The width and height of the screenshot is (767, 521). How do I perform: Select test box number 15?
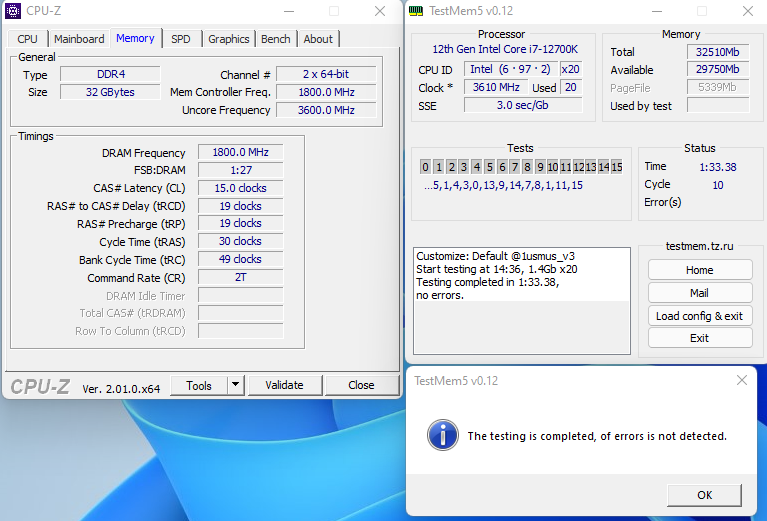pyautogui.click(x=616, y=167)
